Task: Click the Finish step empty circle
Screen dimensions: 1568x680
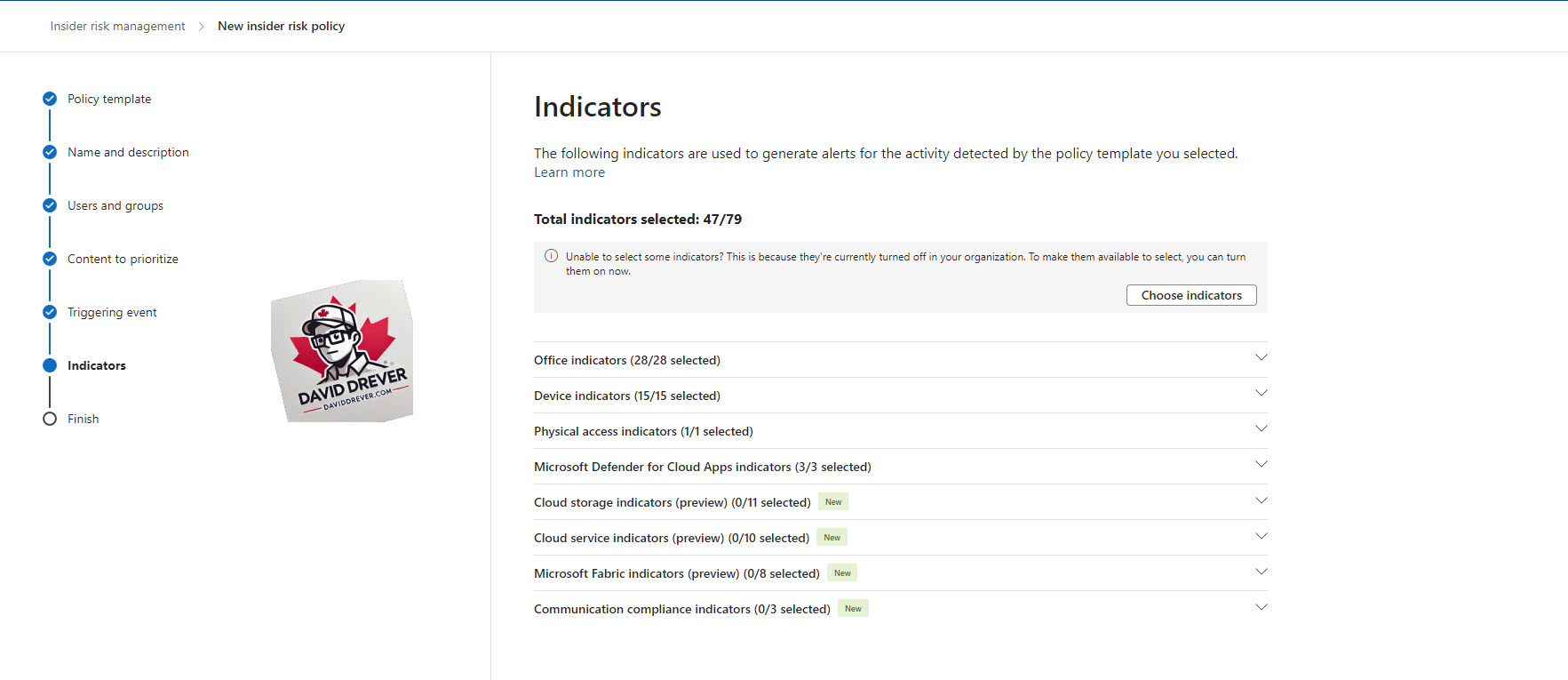Action: click(x=50, y=419)
